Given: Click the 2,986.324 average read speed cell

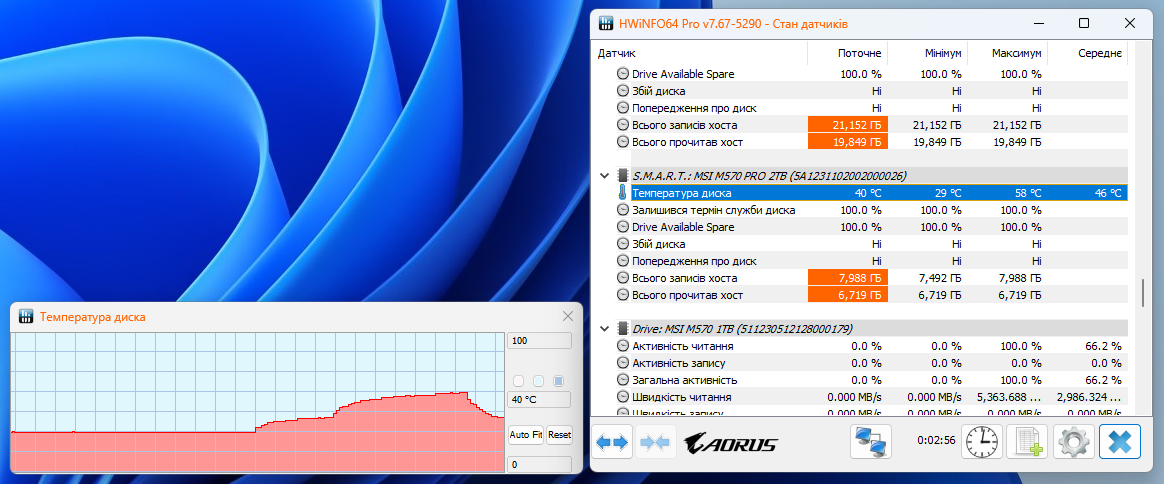Looking at the screenshot, I should pyautogui.click(x=1088, y=397).
